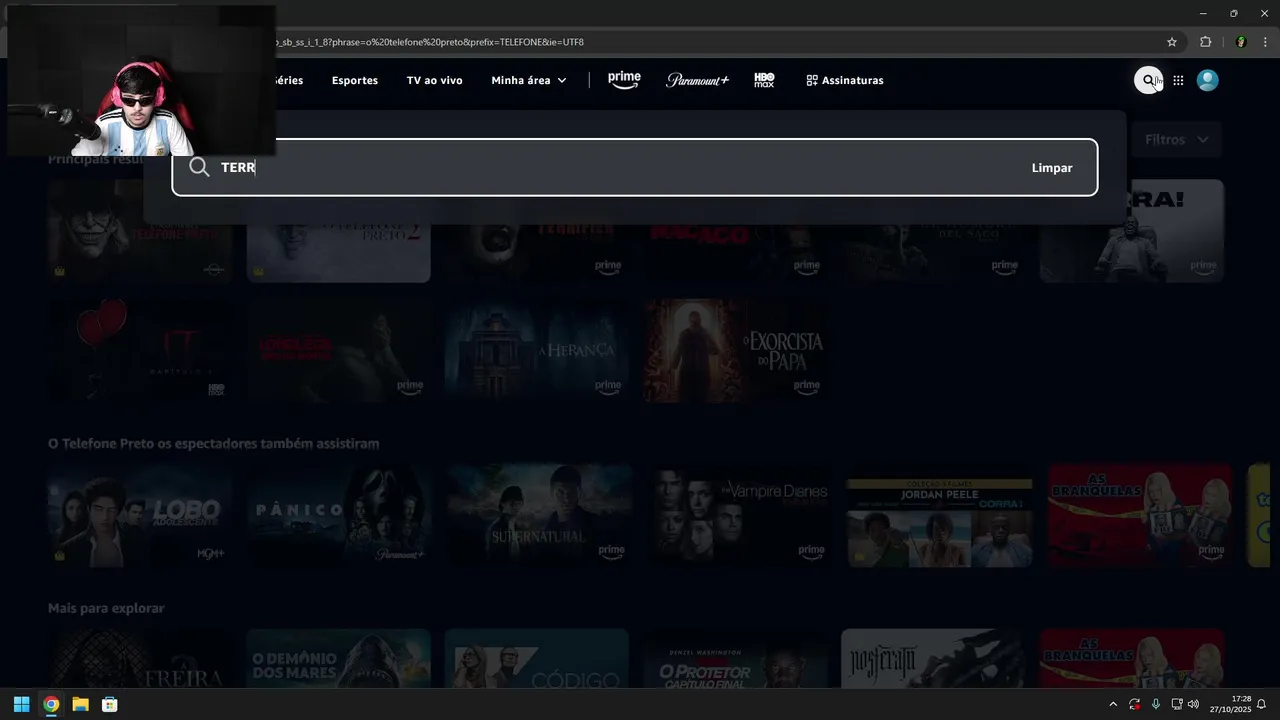Image resolution: width=1280 pixels, height=720 pixels.
Task: Click the browser address bar URL
Action: point(430,42)
